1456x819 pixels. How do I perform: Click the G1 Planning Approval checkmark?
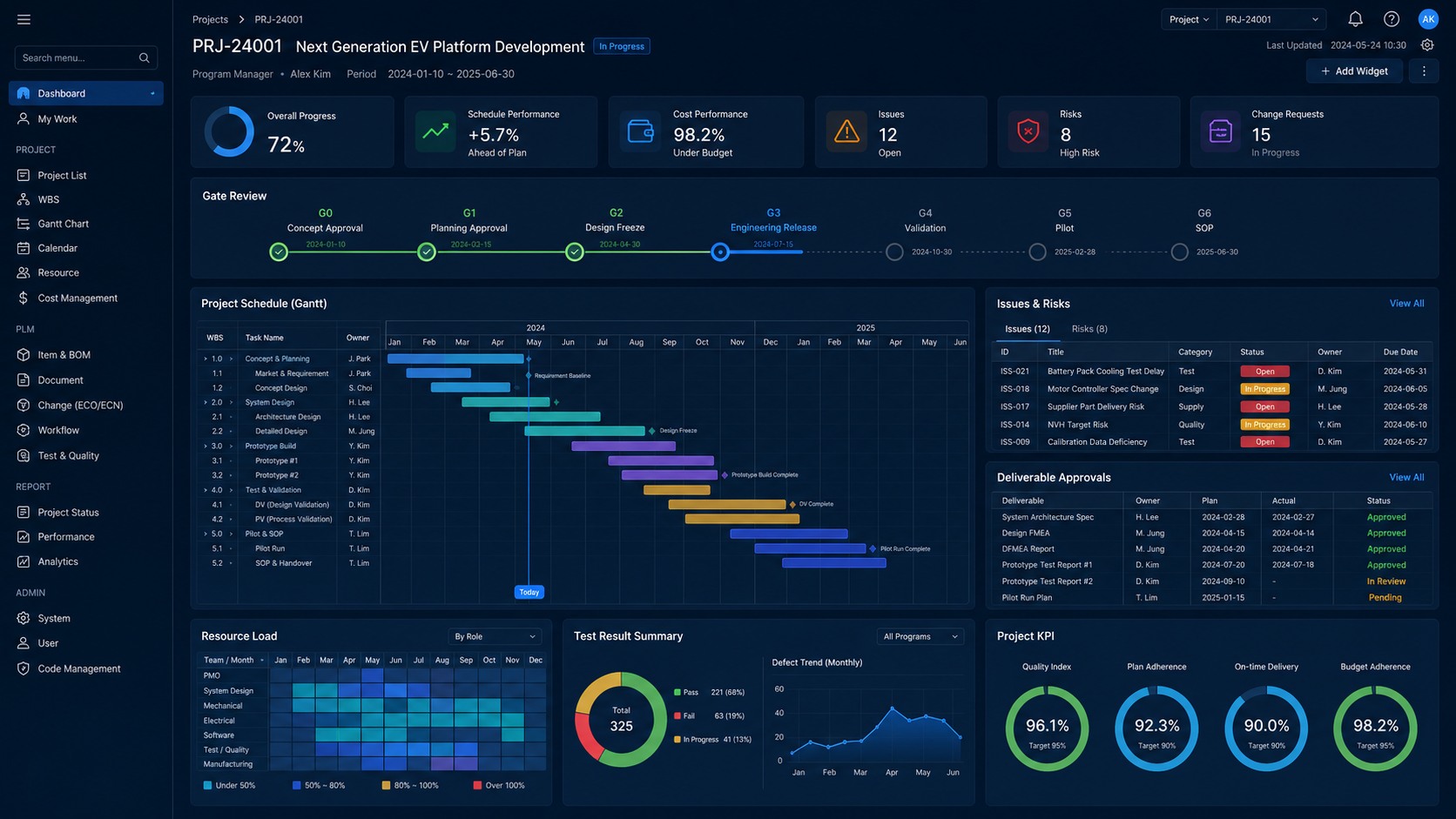click(427, 252)
